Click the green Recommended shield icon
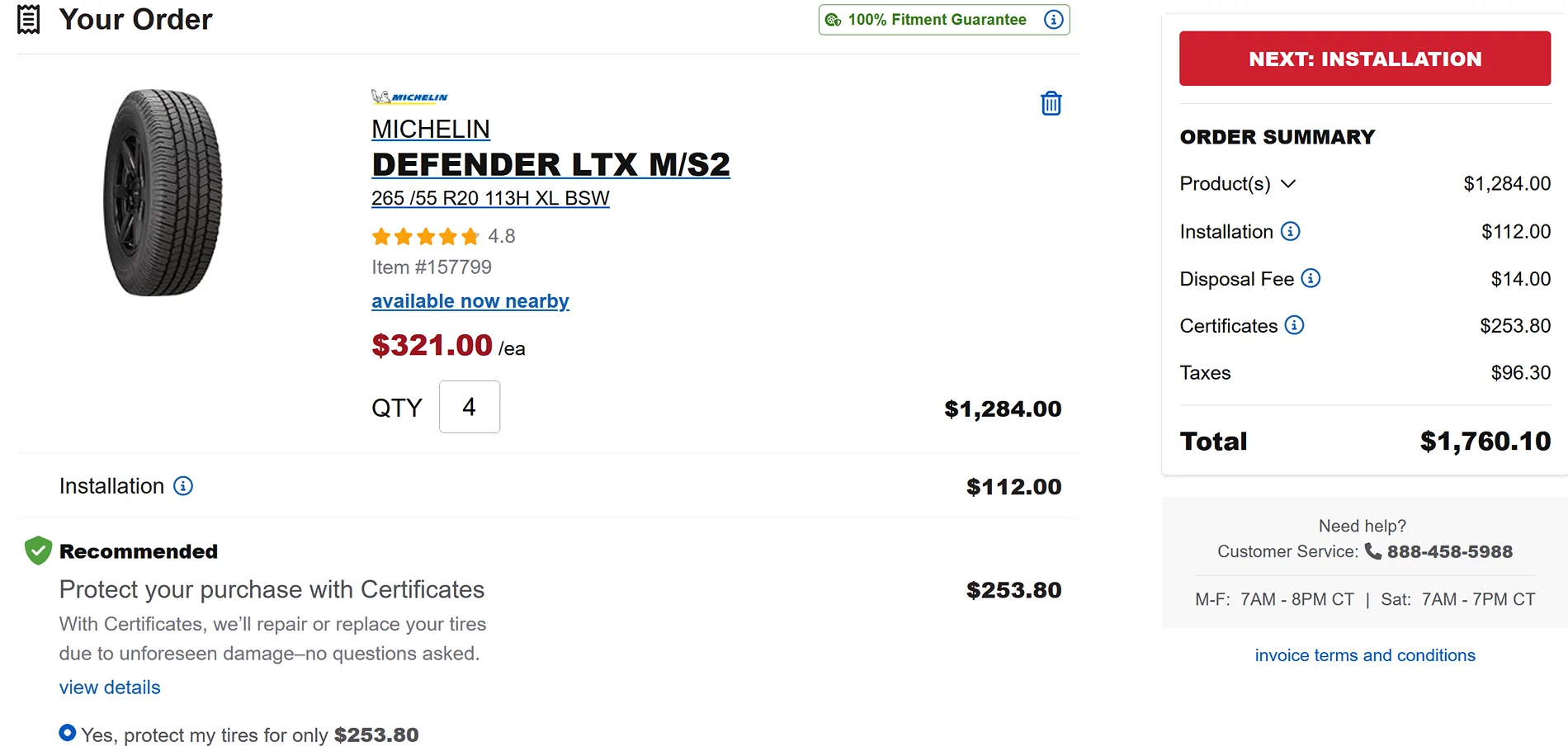 tap(37, 549)
